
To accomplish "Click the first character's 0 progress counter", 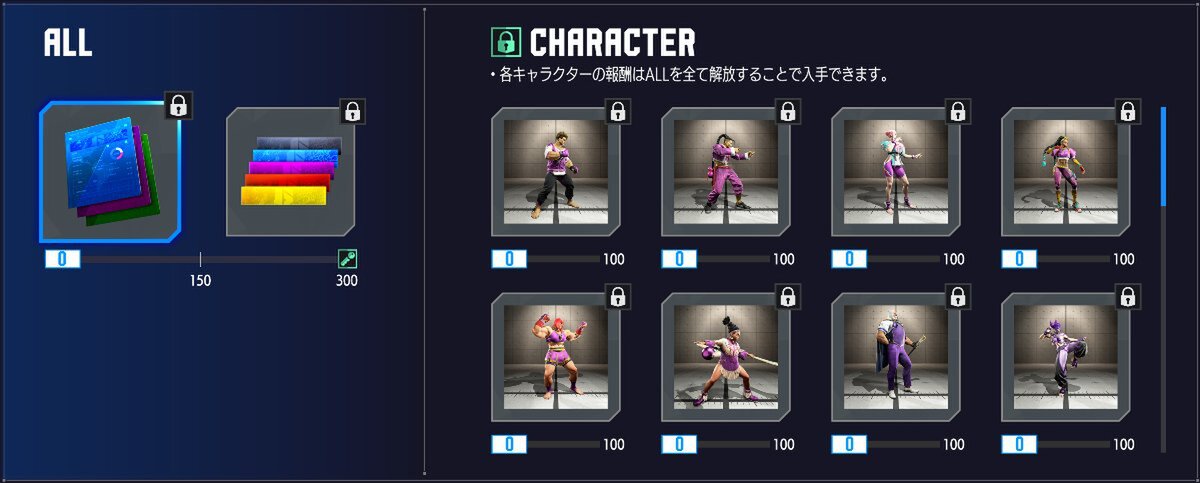I will [x=509, y=259].
